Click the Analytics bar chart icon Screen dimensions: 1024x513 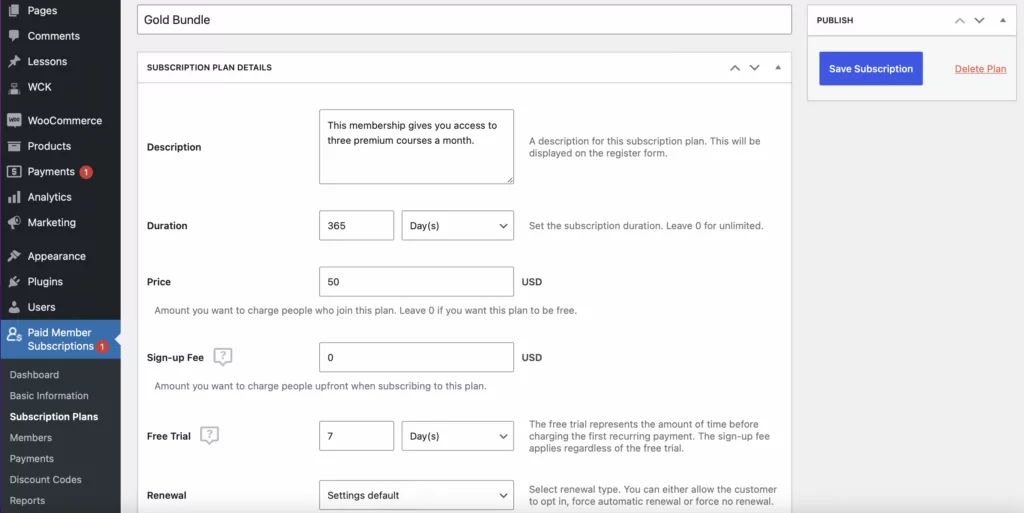[14, 197]
